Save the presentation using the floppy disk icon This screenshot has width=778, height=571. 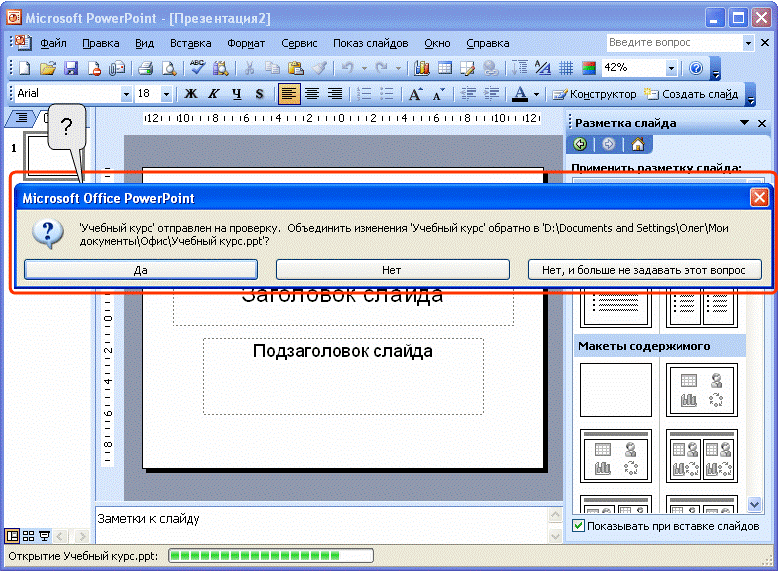pyautogui.click(x=71, y=68)
